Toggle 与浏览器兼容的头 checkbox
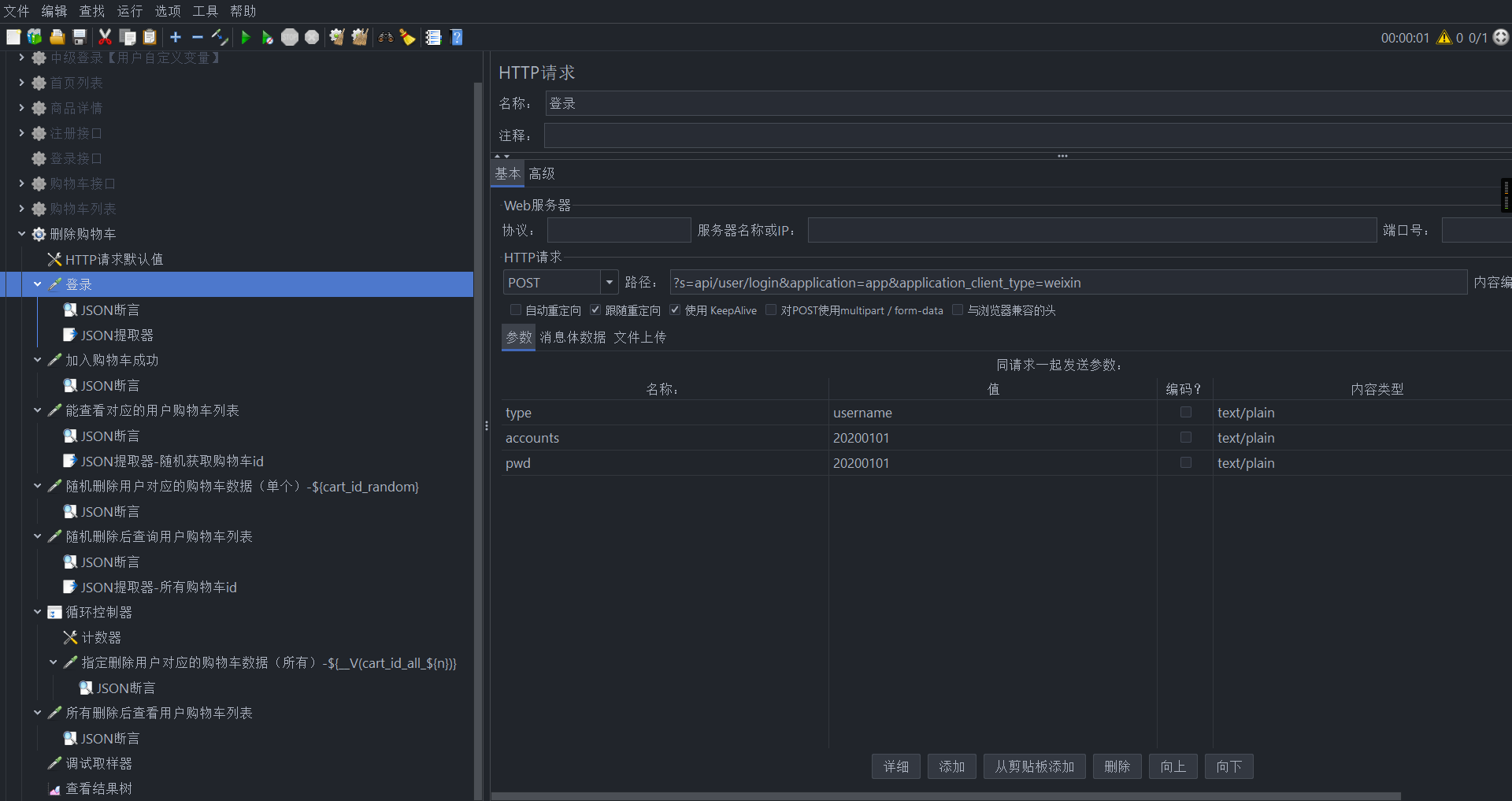The image size is (1512, 801). tap(958, 310)
